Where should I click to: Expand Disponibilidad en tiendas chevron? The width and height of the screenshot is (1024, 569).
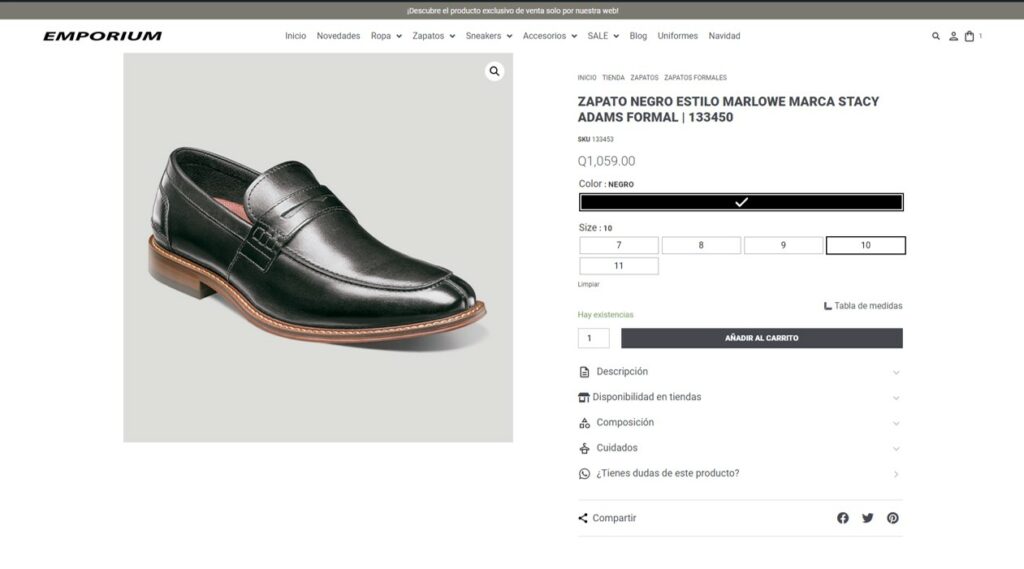coord(896,398)
